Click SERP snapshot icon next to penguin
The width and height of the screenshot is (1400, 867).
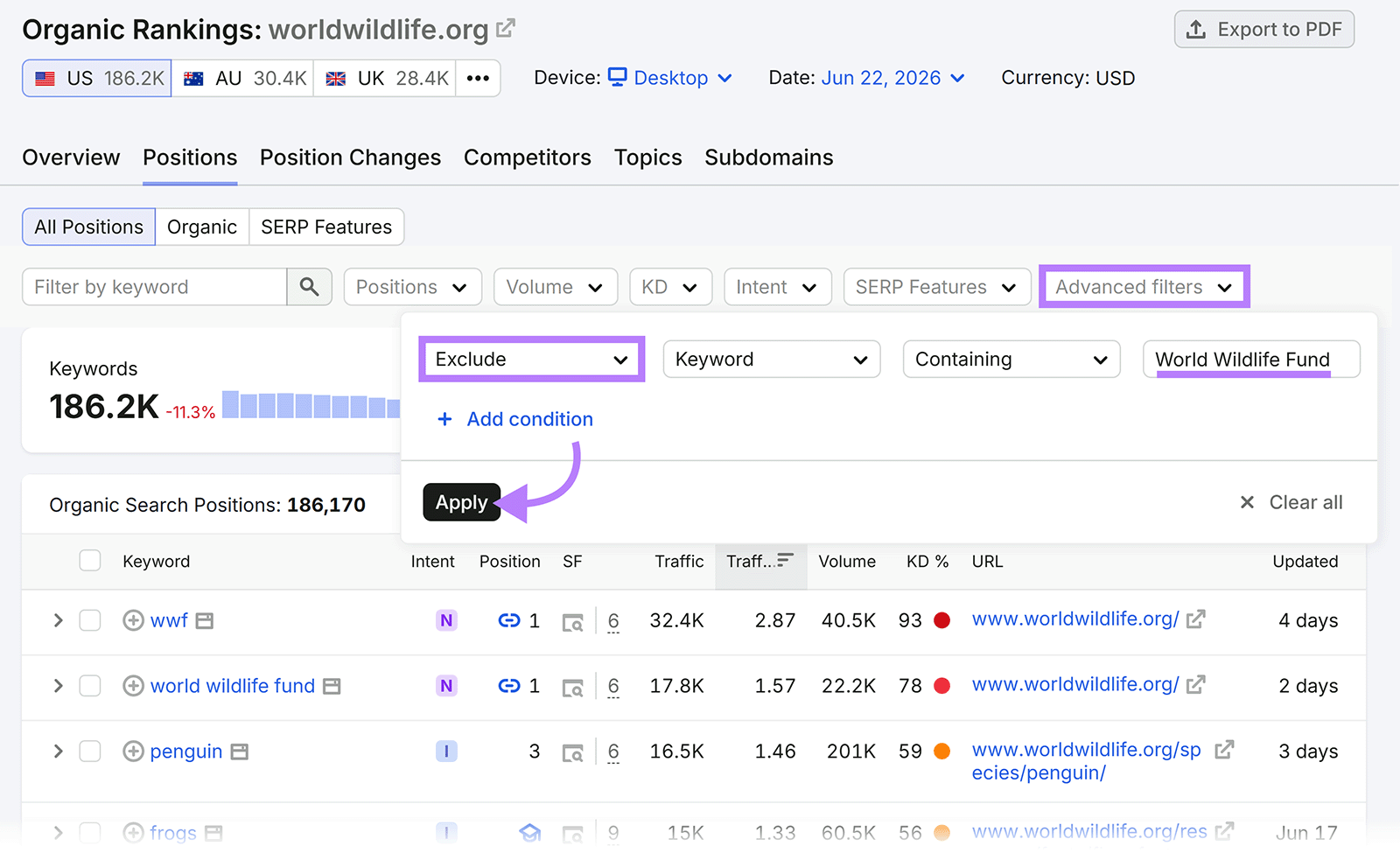[240, 752]
